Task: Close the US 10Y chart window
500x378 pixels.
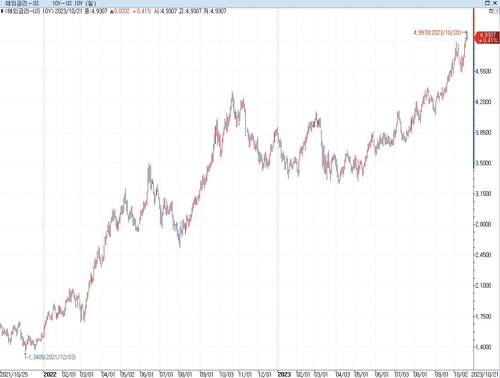Action: (495, 3)
